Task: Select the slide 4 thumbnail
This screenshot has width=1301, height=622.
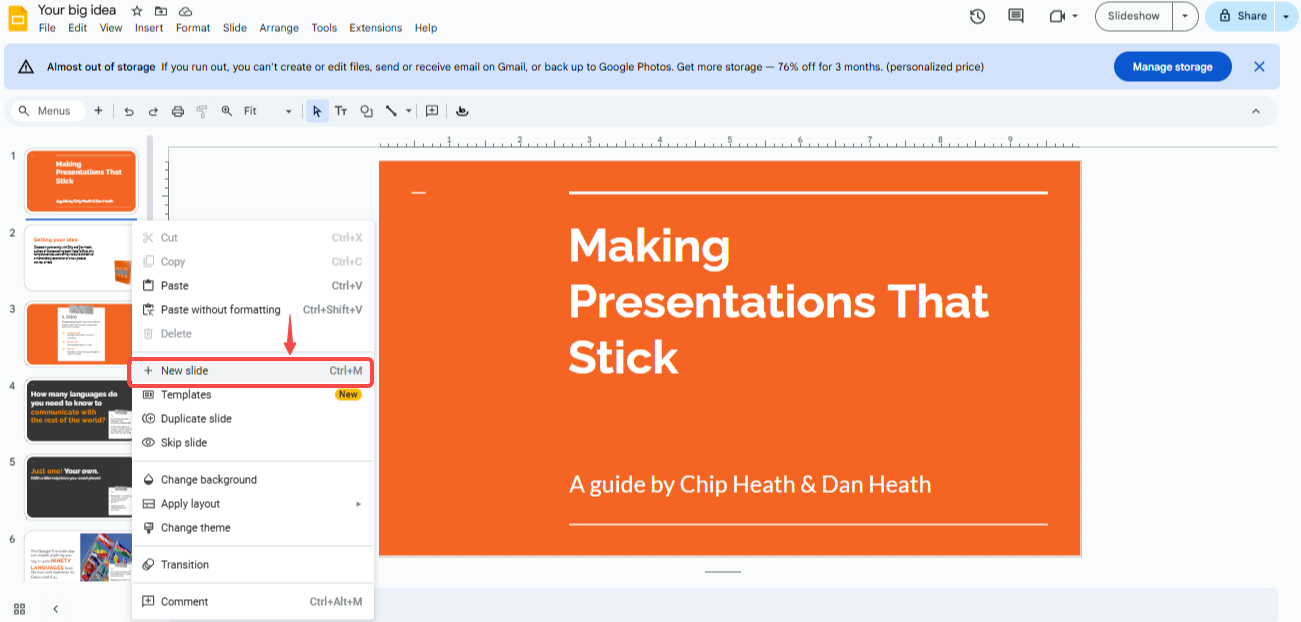Action: click(80, 411)
